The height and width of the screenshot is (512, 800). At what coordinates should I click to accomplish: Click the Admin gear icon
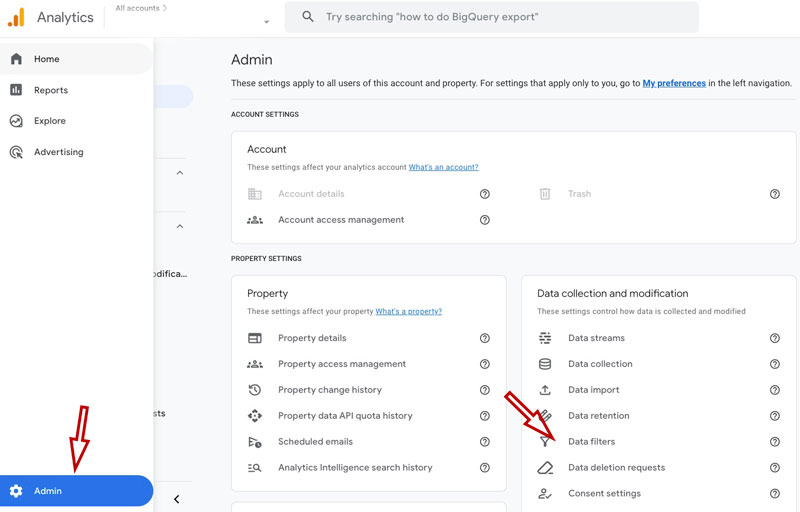point(16,491)
